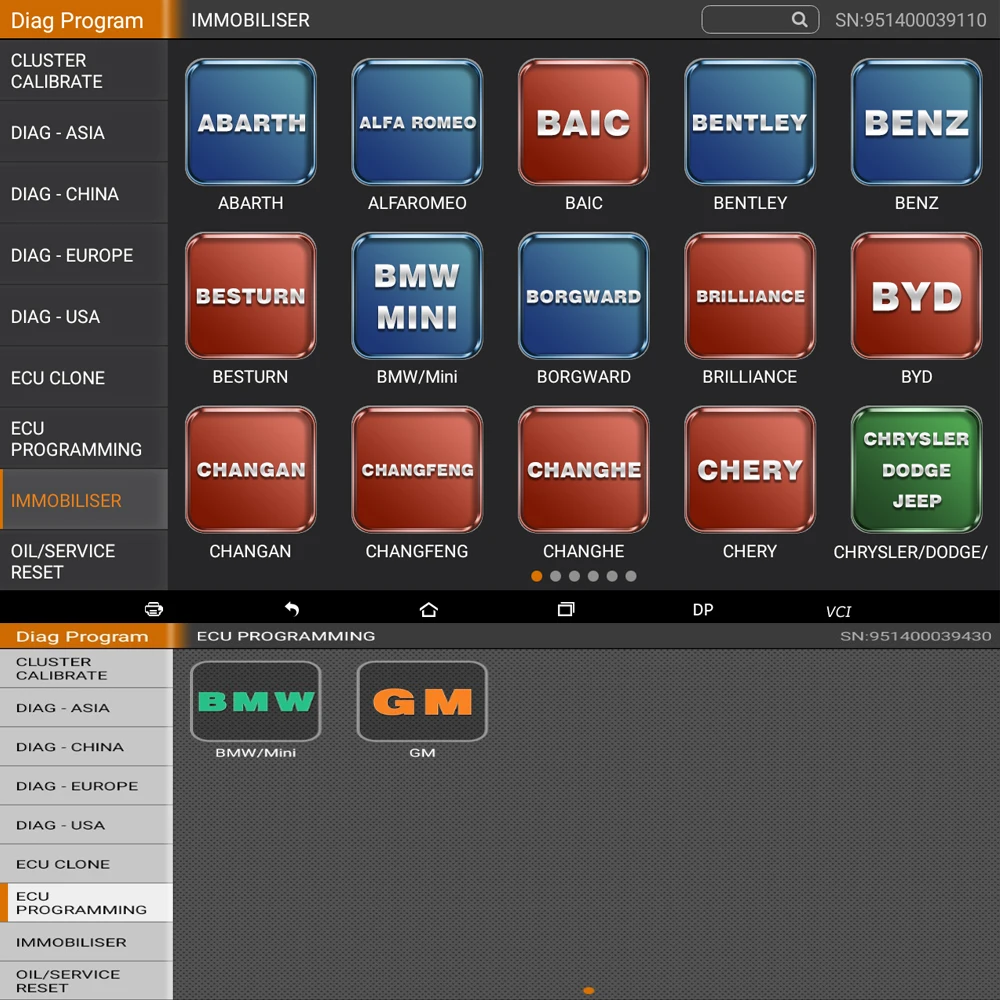Select the blue BMW MINI icon in Immobiliser
This screenshot has height=1000, width=1000.
point(417,296)
